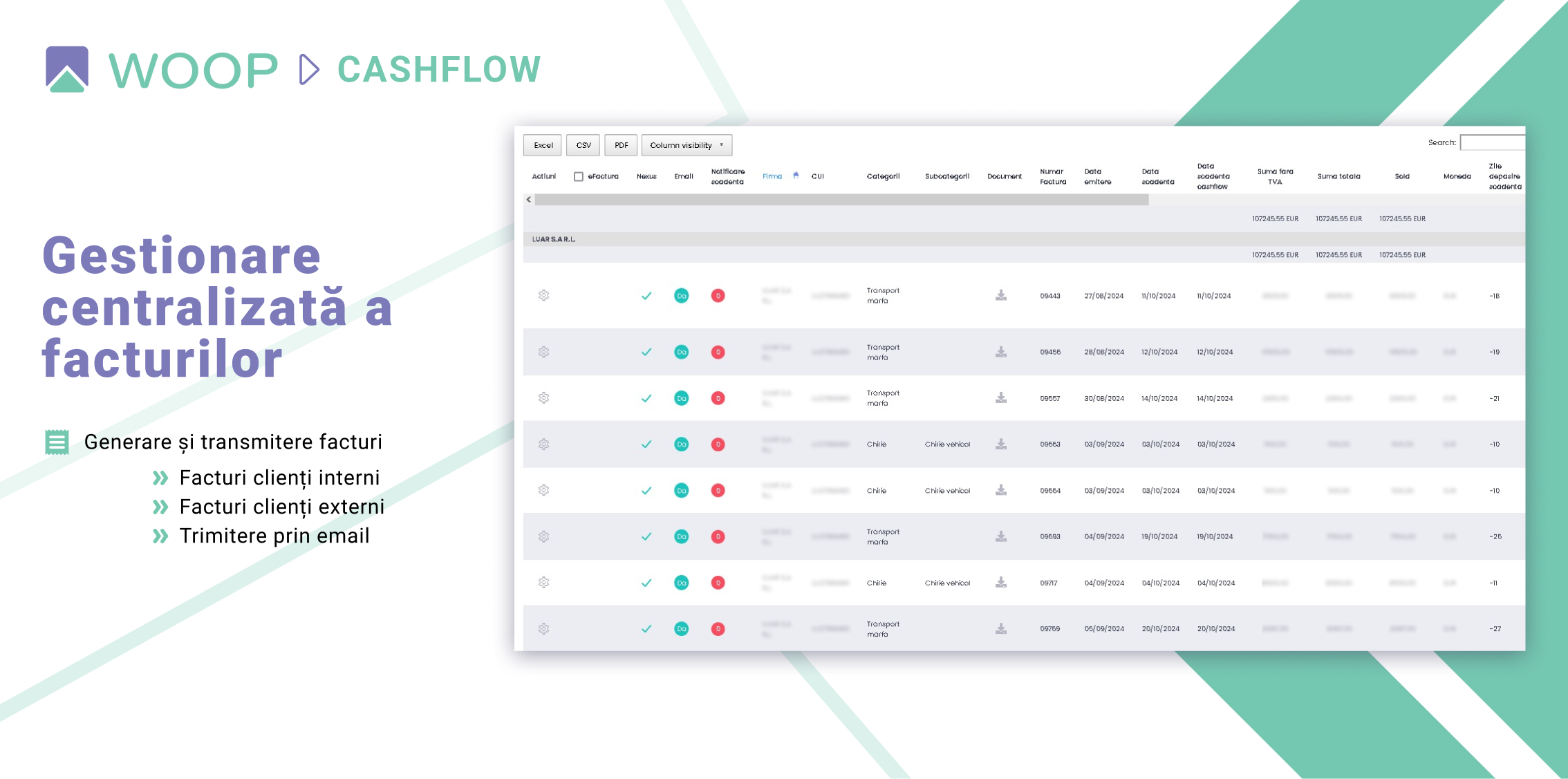Open actions gear for invoice 09759

point(544,629)
